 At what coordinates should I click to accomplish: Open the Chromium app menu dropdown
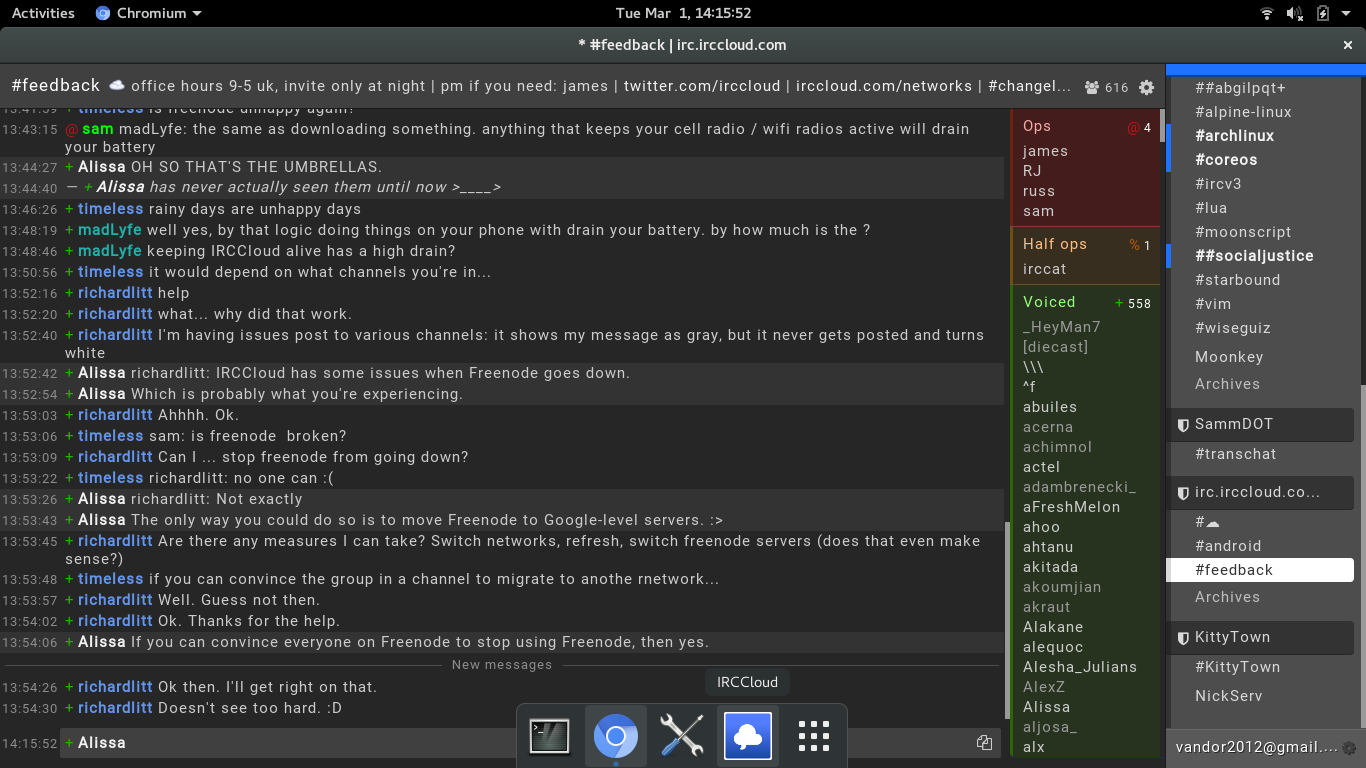(148, 13)
